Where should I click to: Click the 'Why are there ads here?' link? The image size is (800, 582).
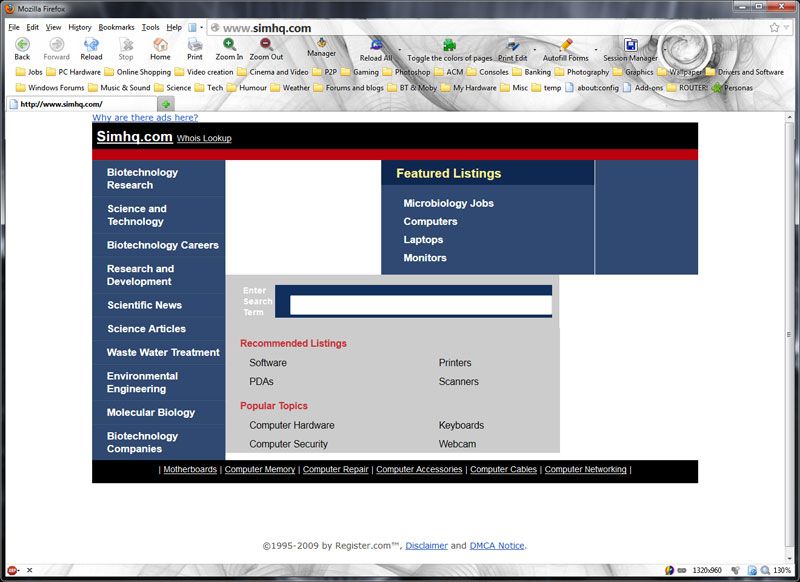(145, 117)
